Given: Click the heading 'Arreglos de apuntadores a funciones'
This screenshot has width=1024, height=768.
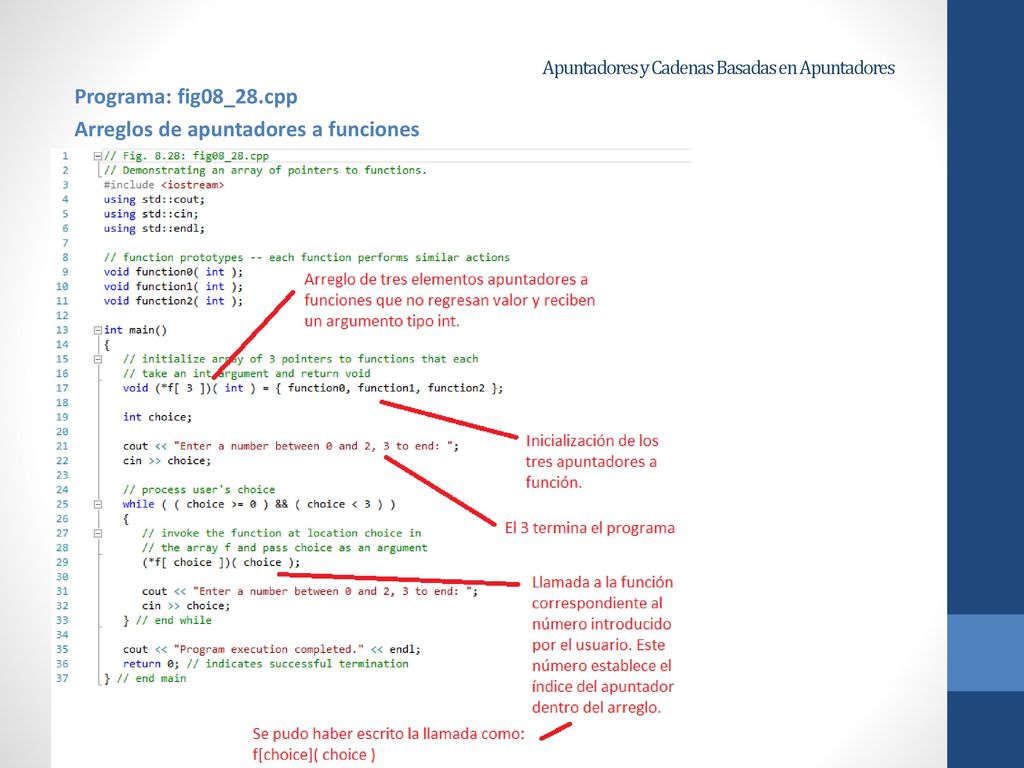Looking at the screenshot, I should tap(247, 129).
